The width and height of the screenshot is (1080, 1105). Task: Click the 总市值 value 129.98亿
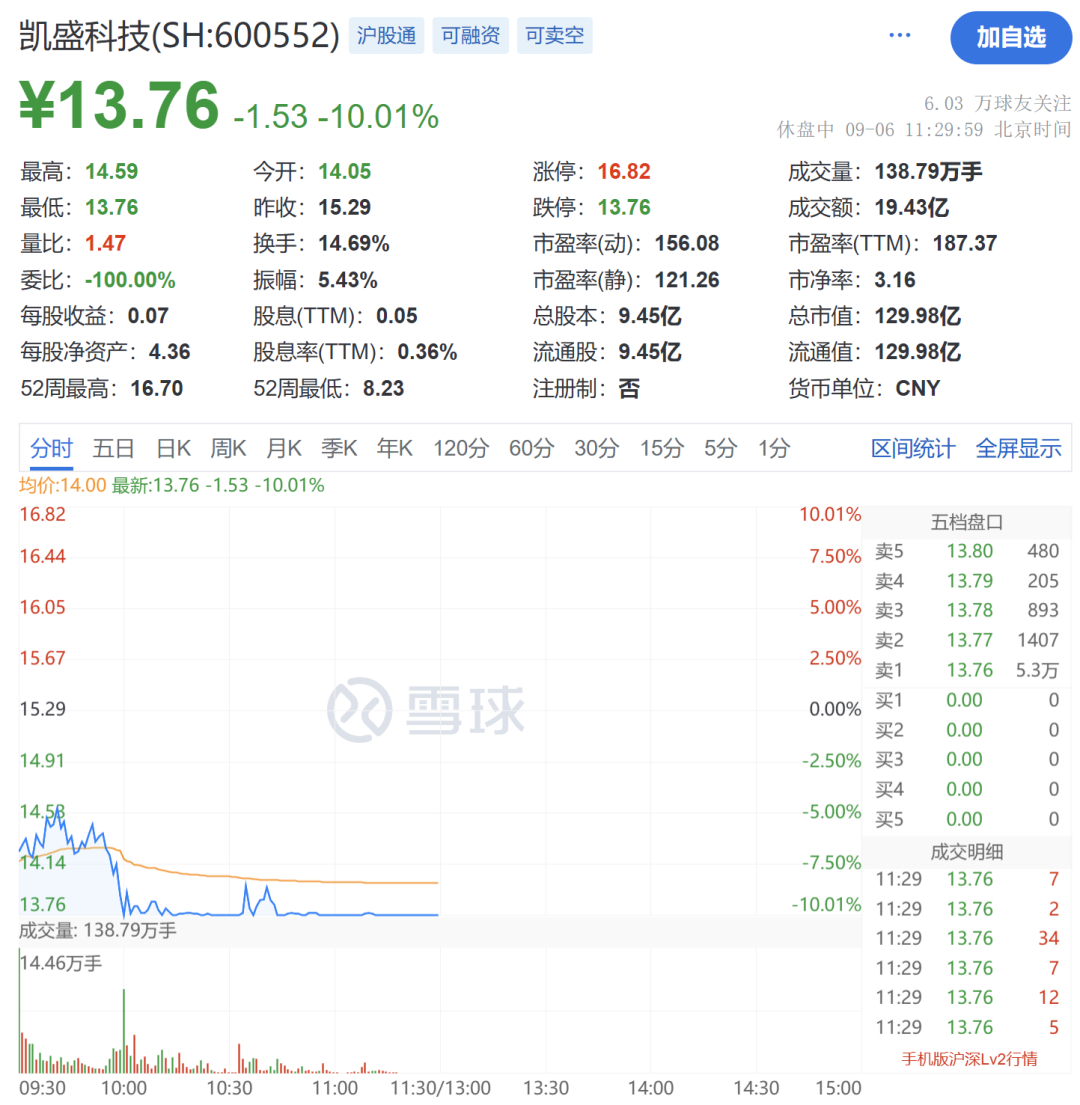[x=917, y=316]
